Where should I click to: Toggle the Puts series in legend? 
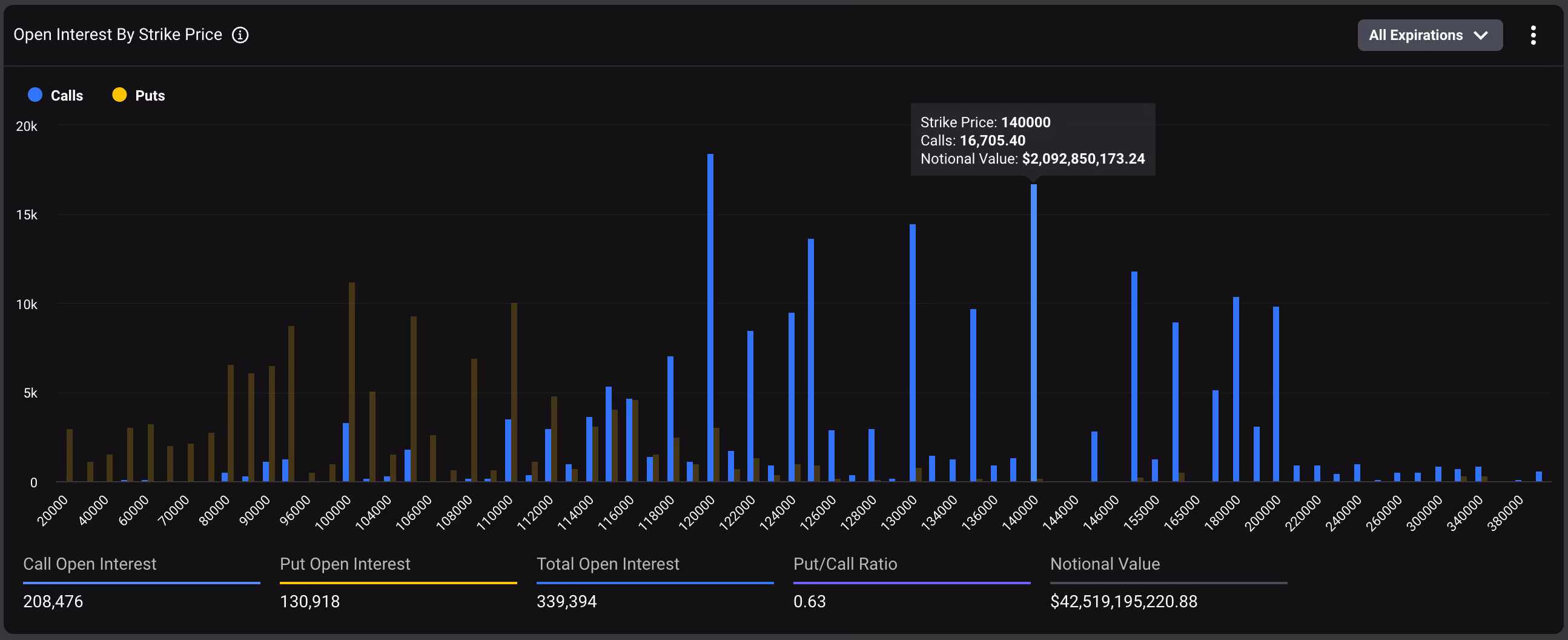150,96
